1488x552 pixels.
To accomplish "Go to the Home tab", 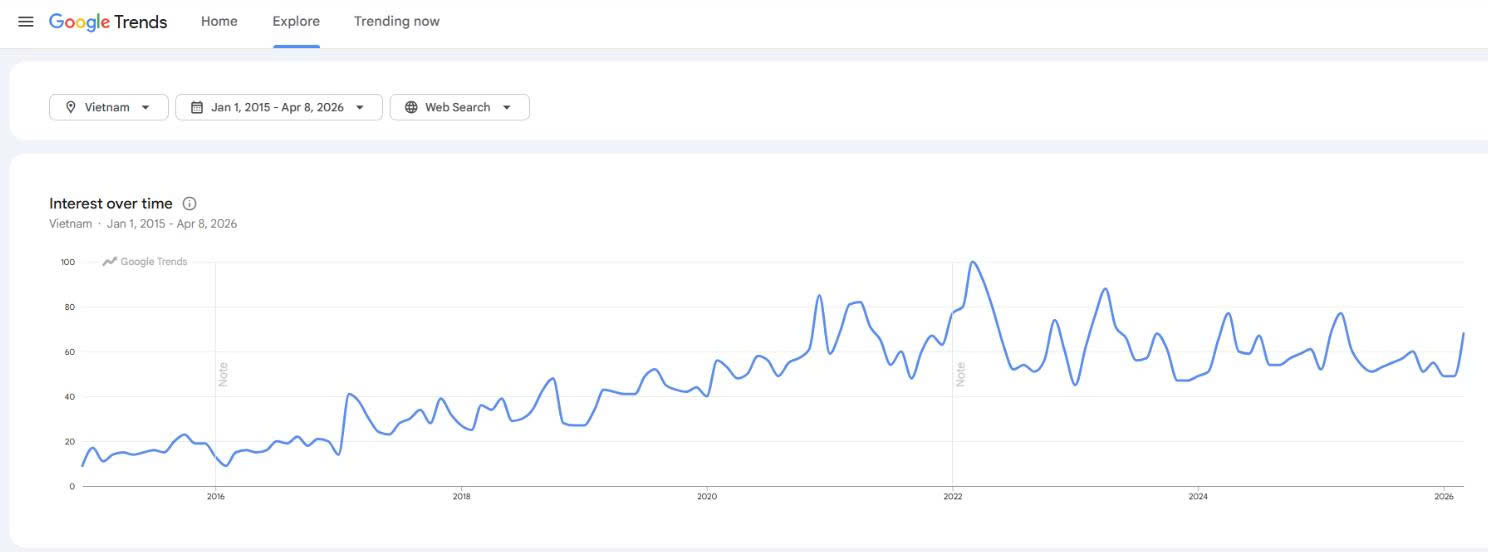I will click(219, 21).
